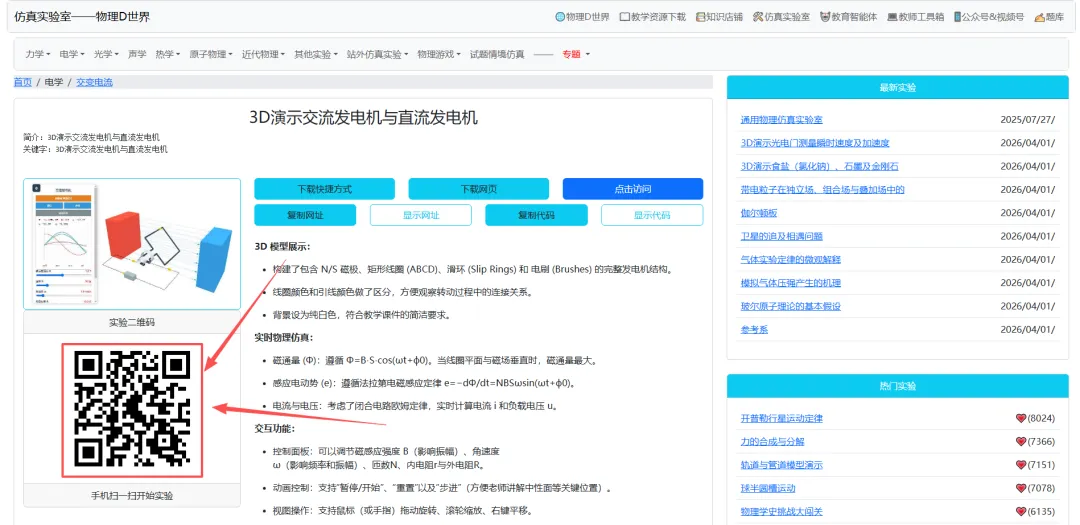Screen dimensions: 1080x525
Task: Click the globe icon beside 物理D世界
Action: click(x=560, y=17)
